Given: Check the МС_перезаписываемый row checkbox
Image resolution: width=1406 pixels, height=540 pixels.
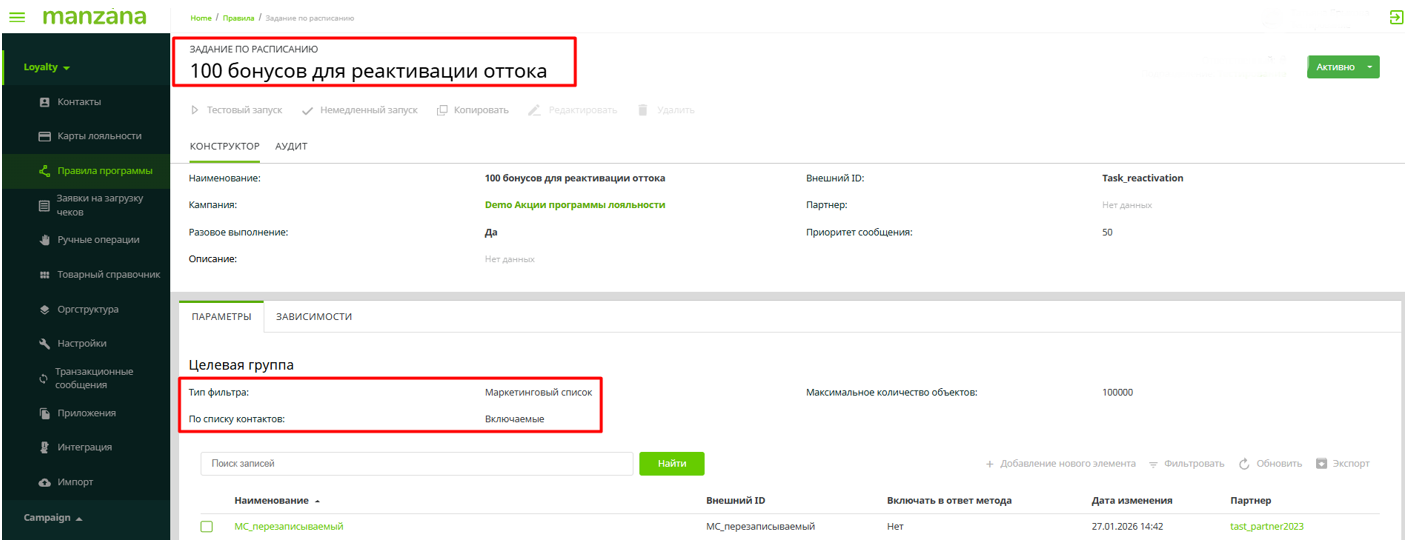Looking at the screenshot, I should [207, 526].
